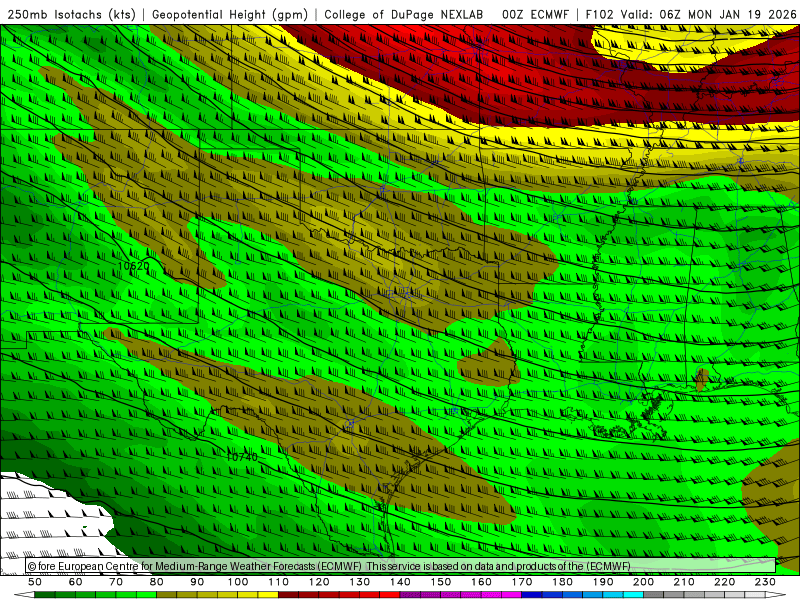800x600 pixels.
Task: Click the brightest green swatch ending at 80
Action: click(x=146, y=594)
